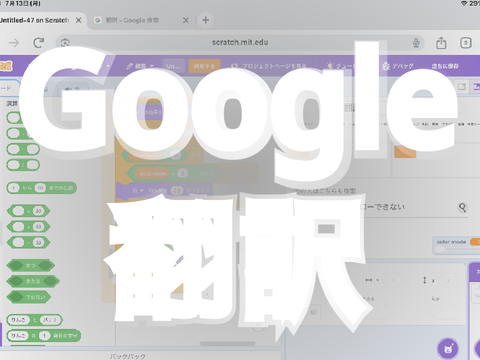Tap the scratch.mit.edu address bar

(240, 42)
